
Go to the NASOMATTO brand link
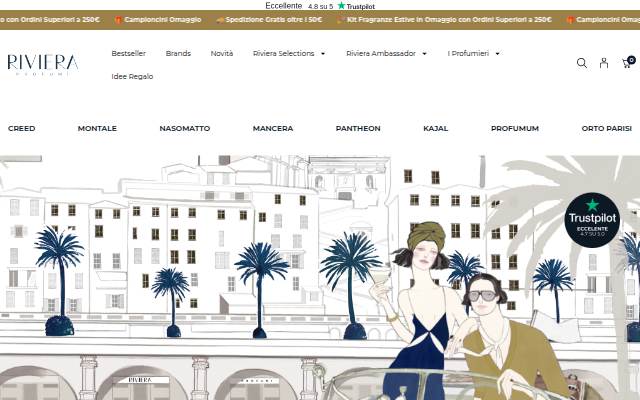185,128
